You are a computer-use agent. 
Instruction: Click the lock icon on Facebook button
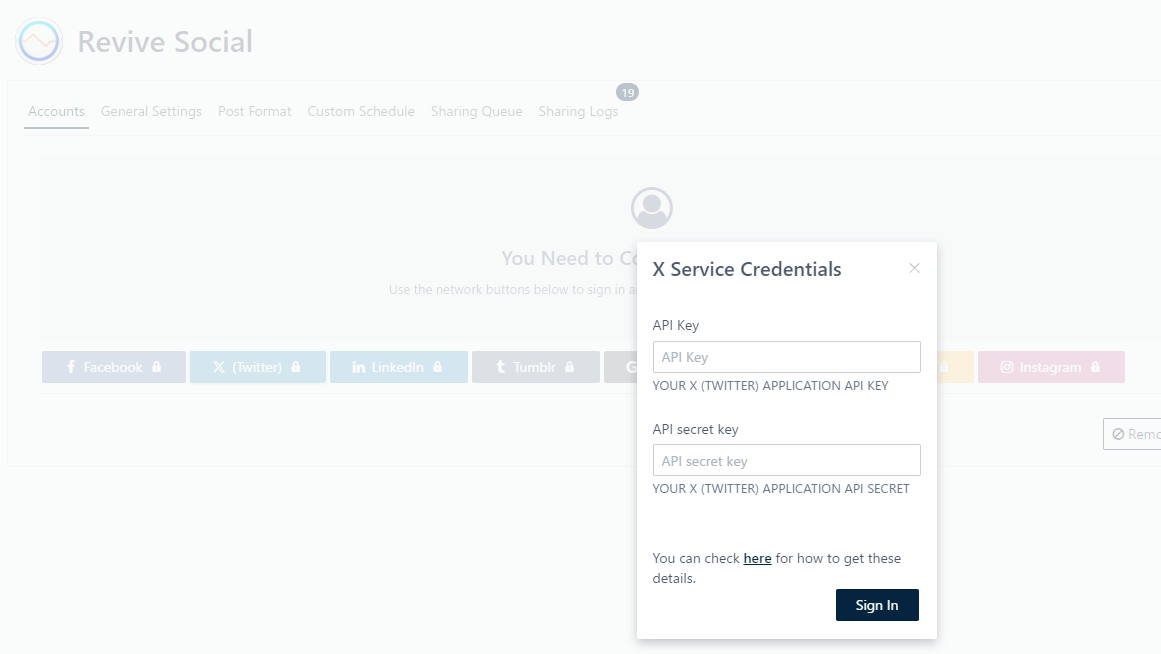pos(156,367)
